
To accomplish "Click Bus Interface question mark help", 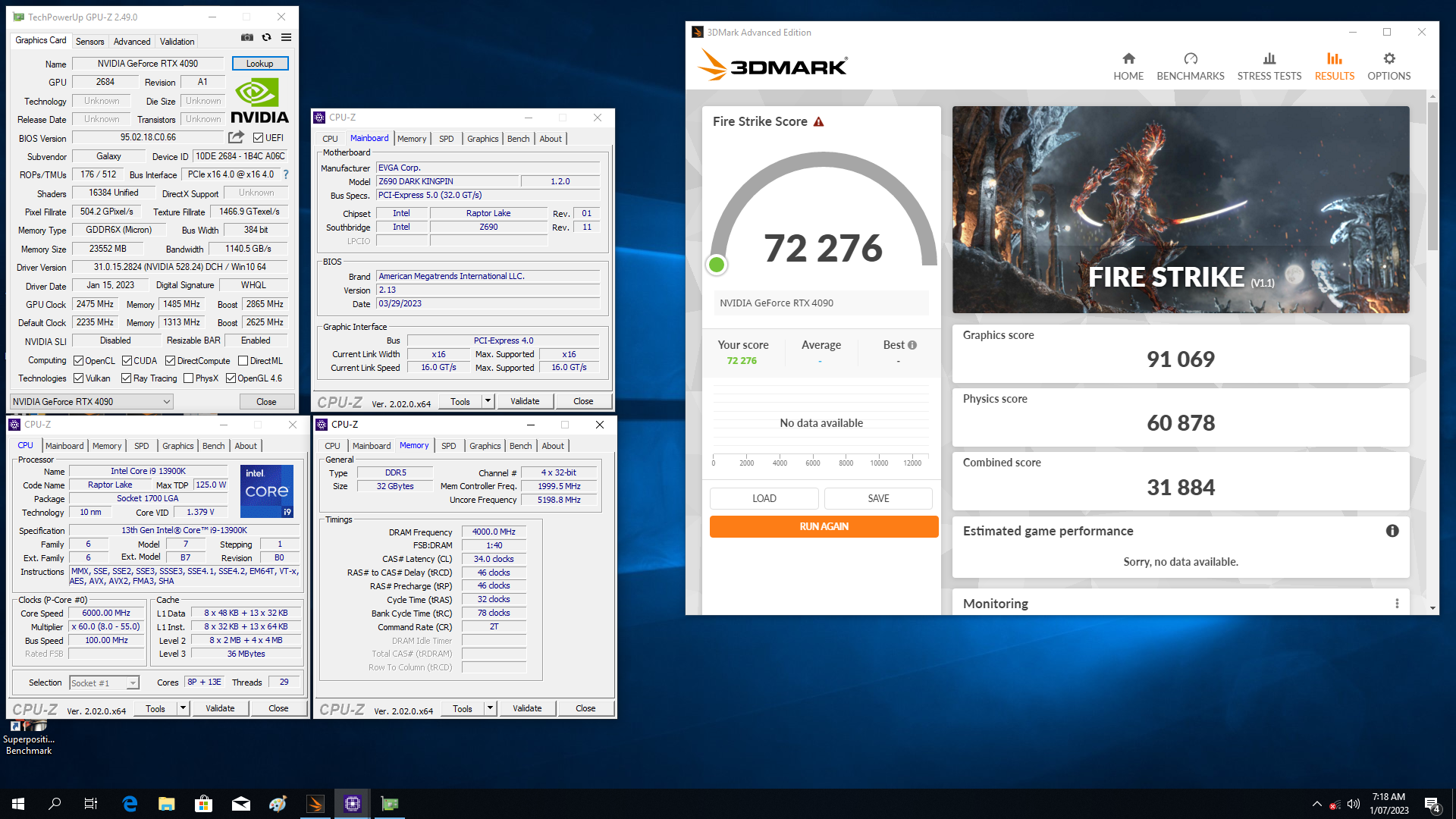I will pyautogui.click(x=286, y=174).
